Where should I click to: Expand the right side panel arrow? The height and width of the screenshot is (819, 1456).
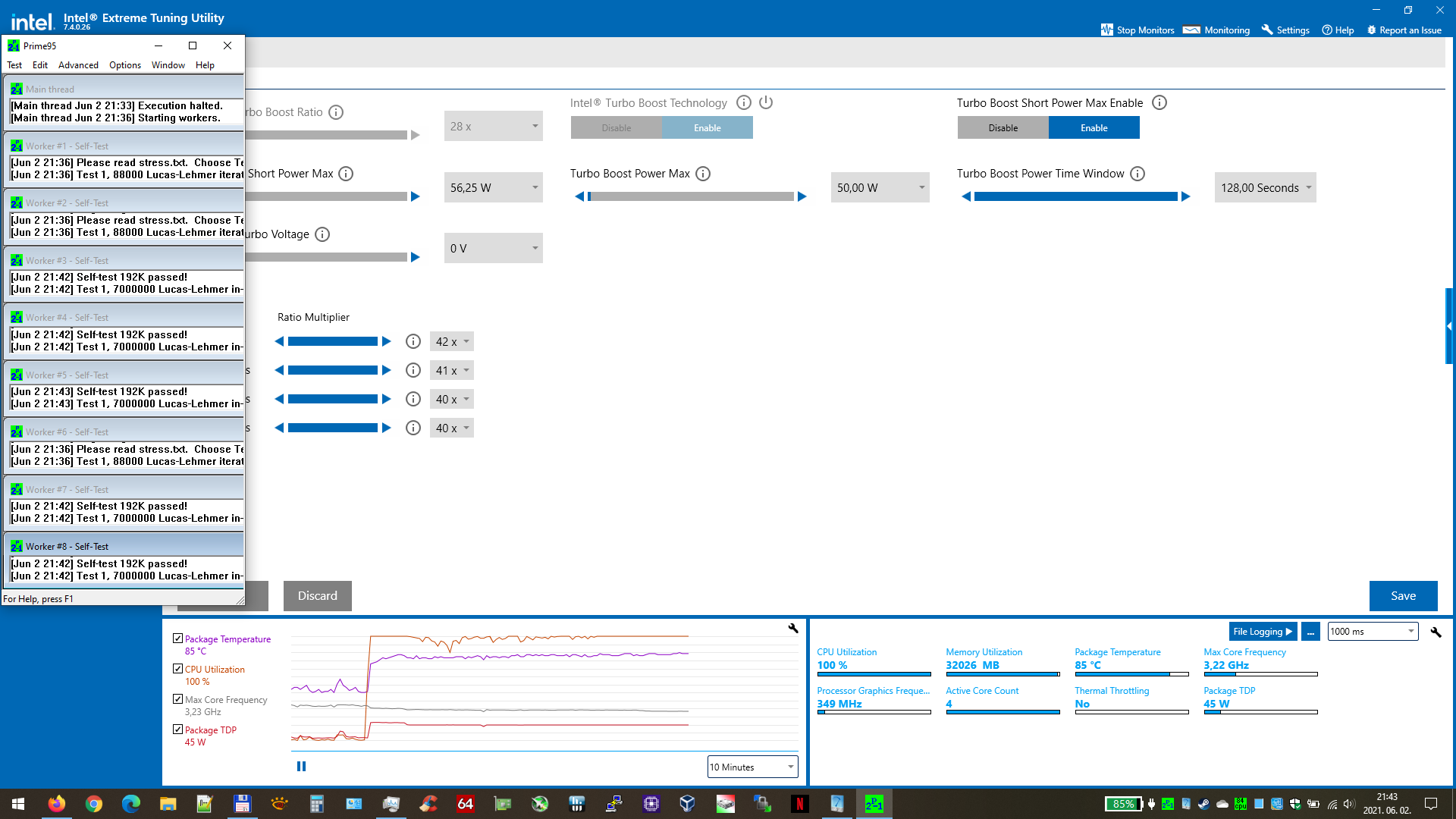tap(1449, 326)
